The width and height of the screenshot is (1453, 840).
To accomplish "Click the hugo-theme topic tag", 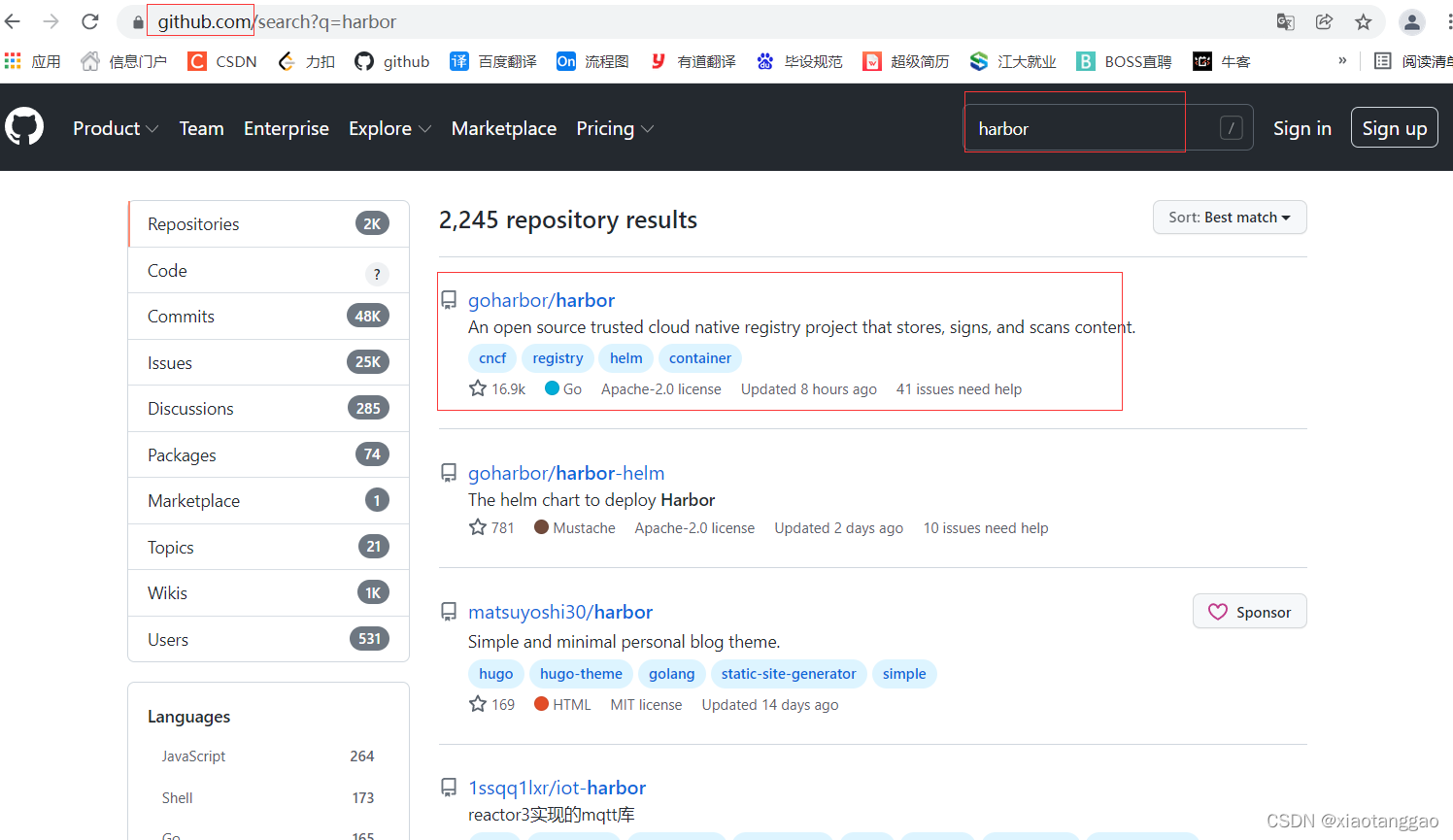I will (581, 674).
